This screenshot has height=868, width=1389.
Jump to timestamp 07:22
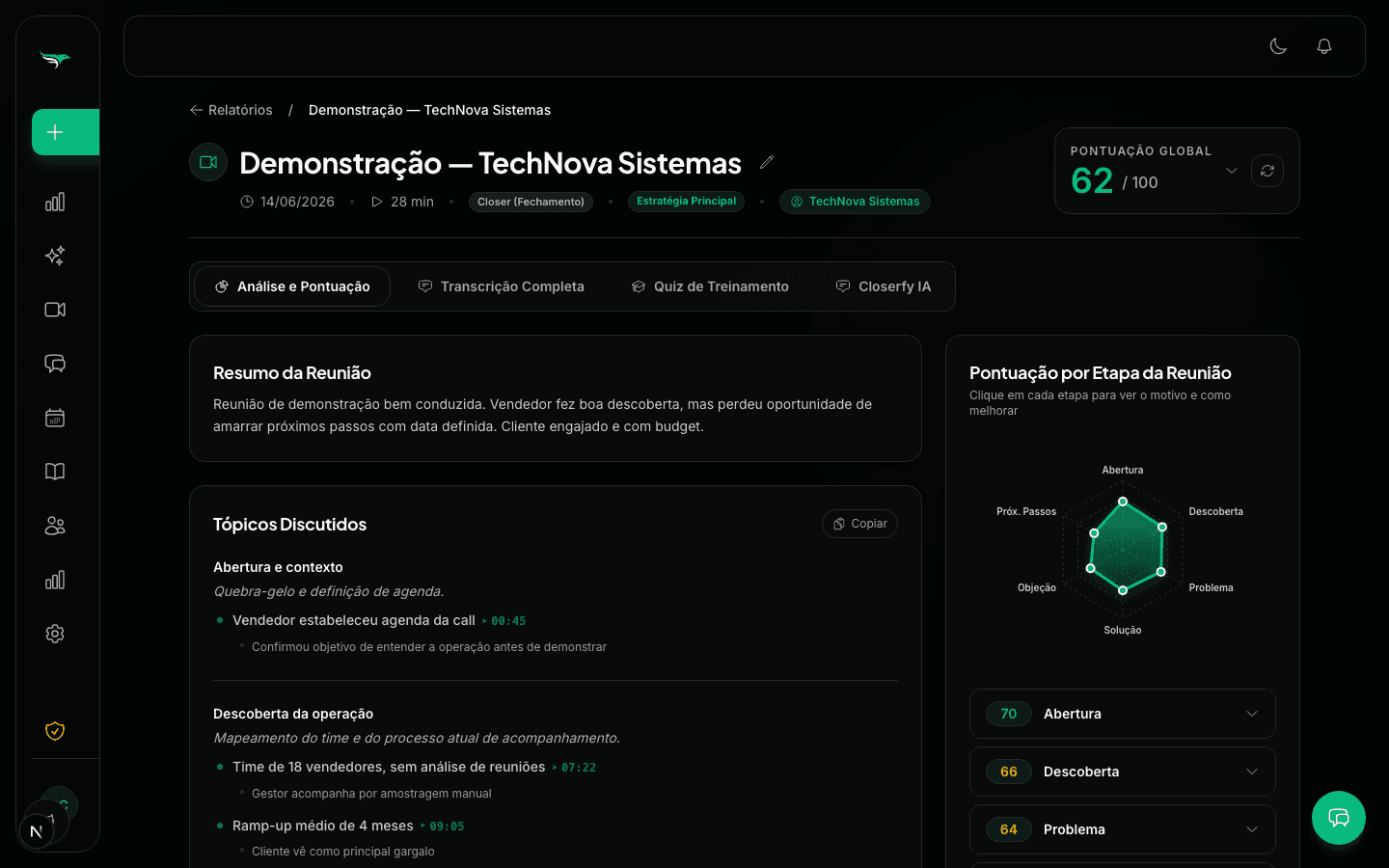pos(574,768)
